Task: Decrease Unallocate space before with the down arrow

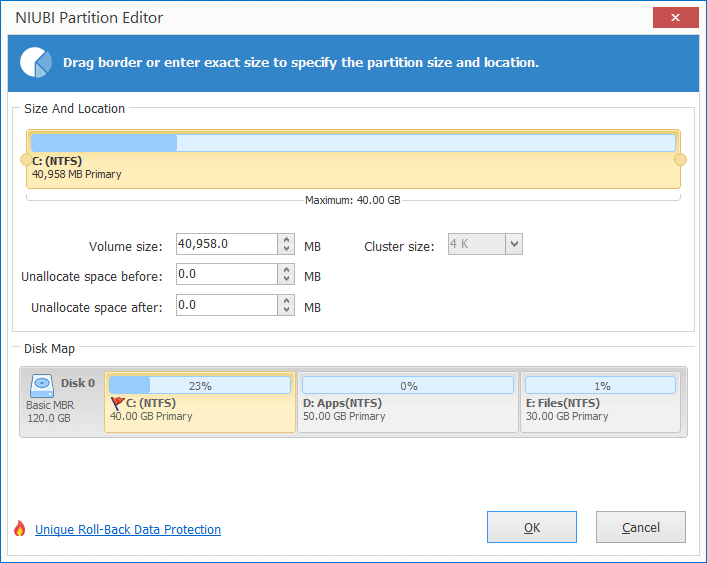Action: coord(286,279)
